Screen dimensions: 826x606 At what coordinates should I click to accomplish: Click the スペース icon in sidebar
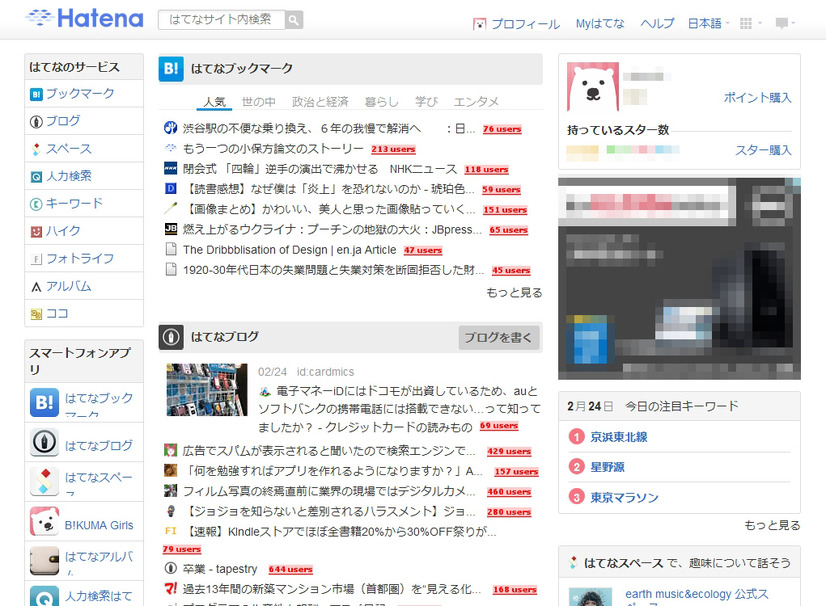(36, 149)
